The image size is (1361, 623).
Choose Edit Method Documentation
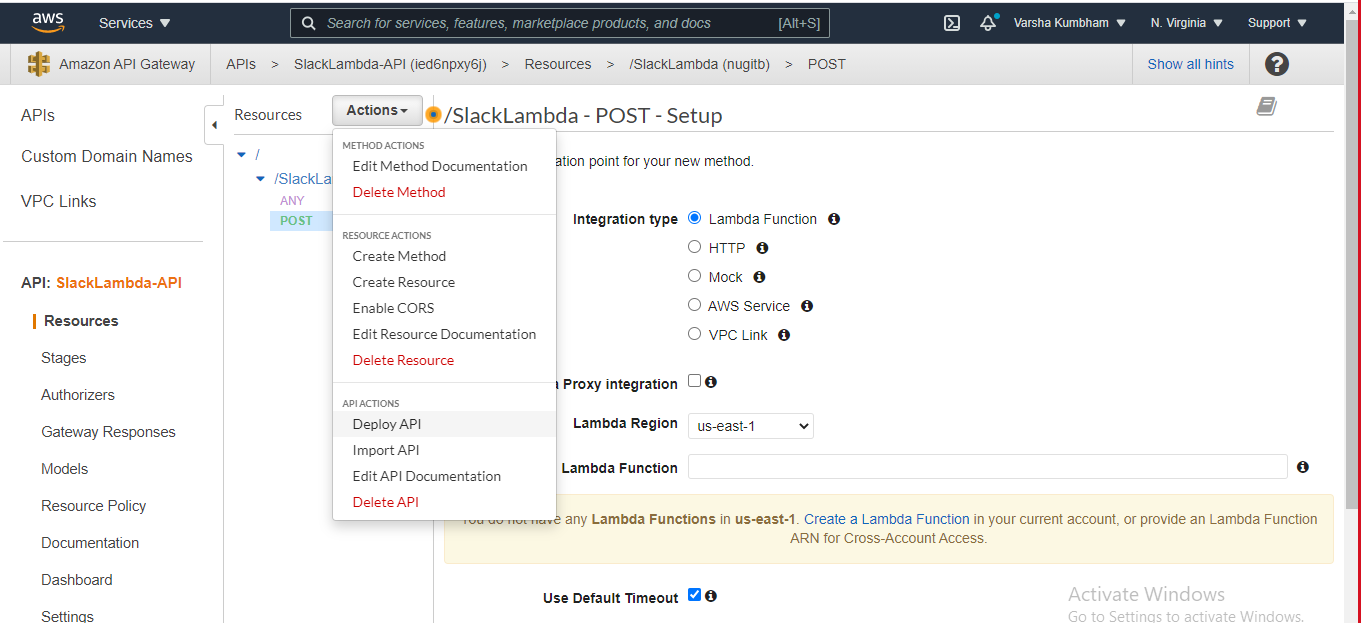coord(440,166)
